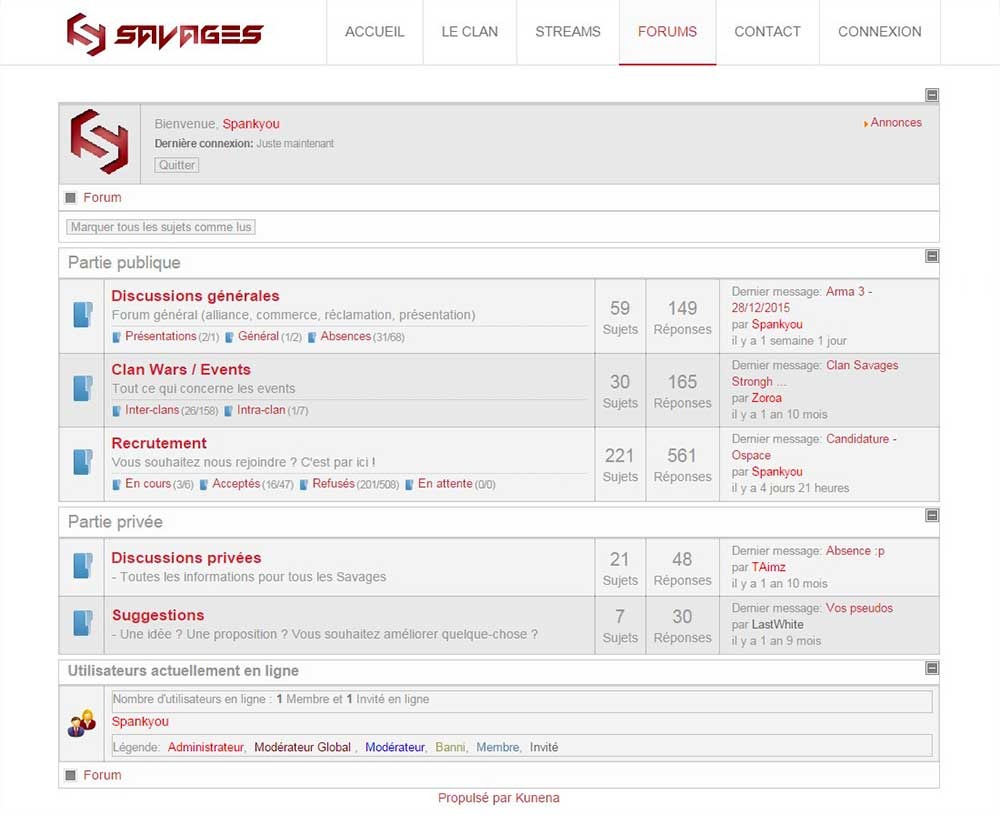Click the icon next to the Inter-clans sub-forum
Screen dimensions: 1000x815
(x=116, y=410)
